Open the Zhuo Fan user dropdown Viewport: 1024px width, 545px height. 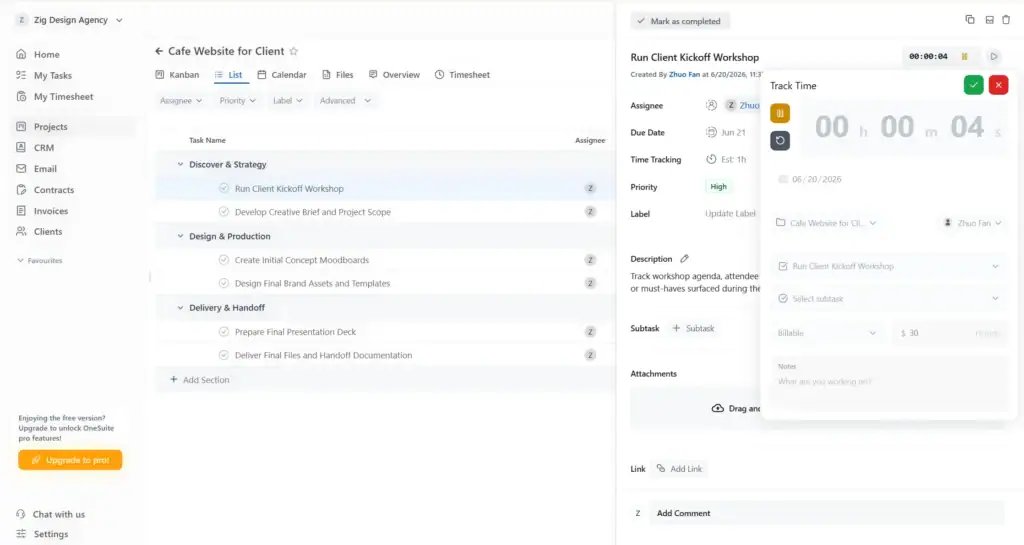click(x=972, y=223)
